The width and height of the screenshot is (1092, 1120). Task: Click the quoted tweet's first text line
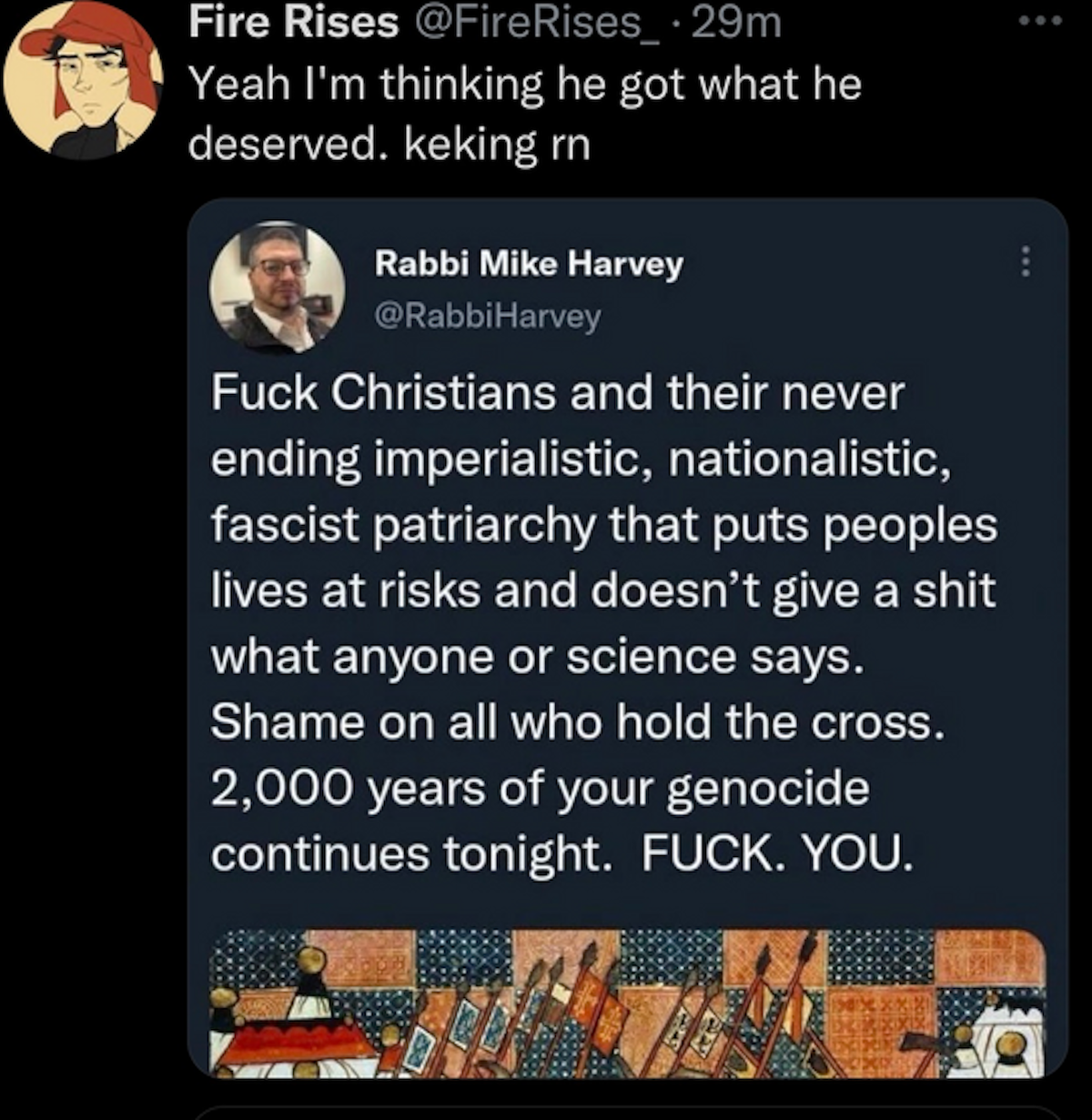tap(558, 394)
